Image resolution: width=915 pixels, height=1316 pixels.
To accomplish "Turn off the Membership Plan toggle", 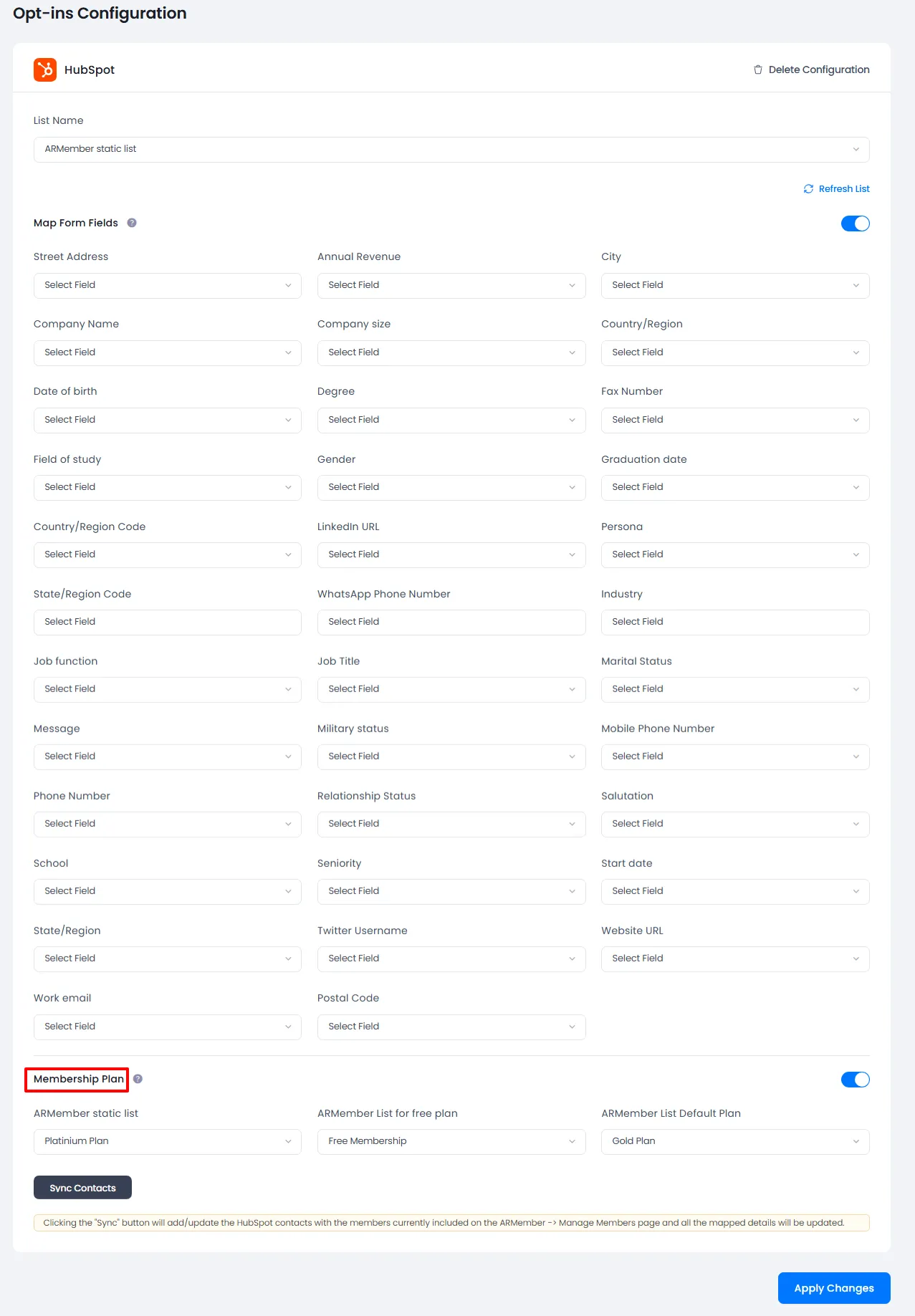I will point(855,1079).
